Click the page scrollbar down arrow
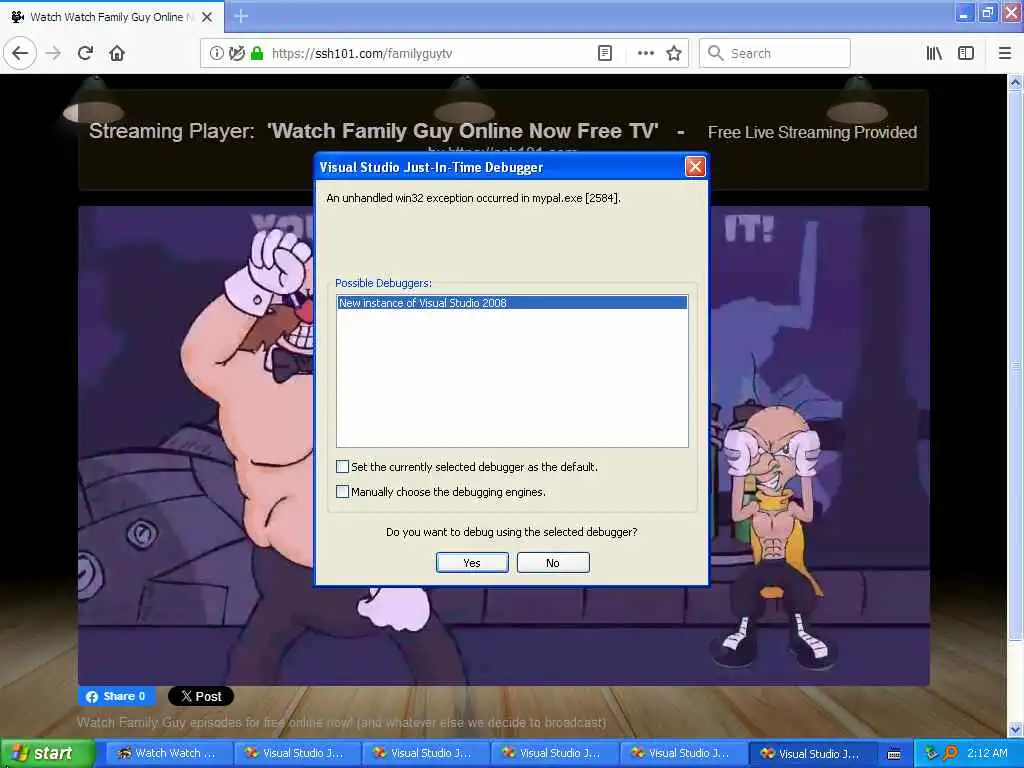This screenshot has width=1024, height=768. click(x=1015, y=729)
